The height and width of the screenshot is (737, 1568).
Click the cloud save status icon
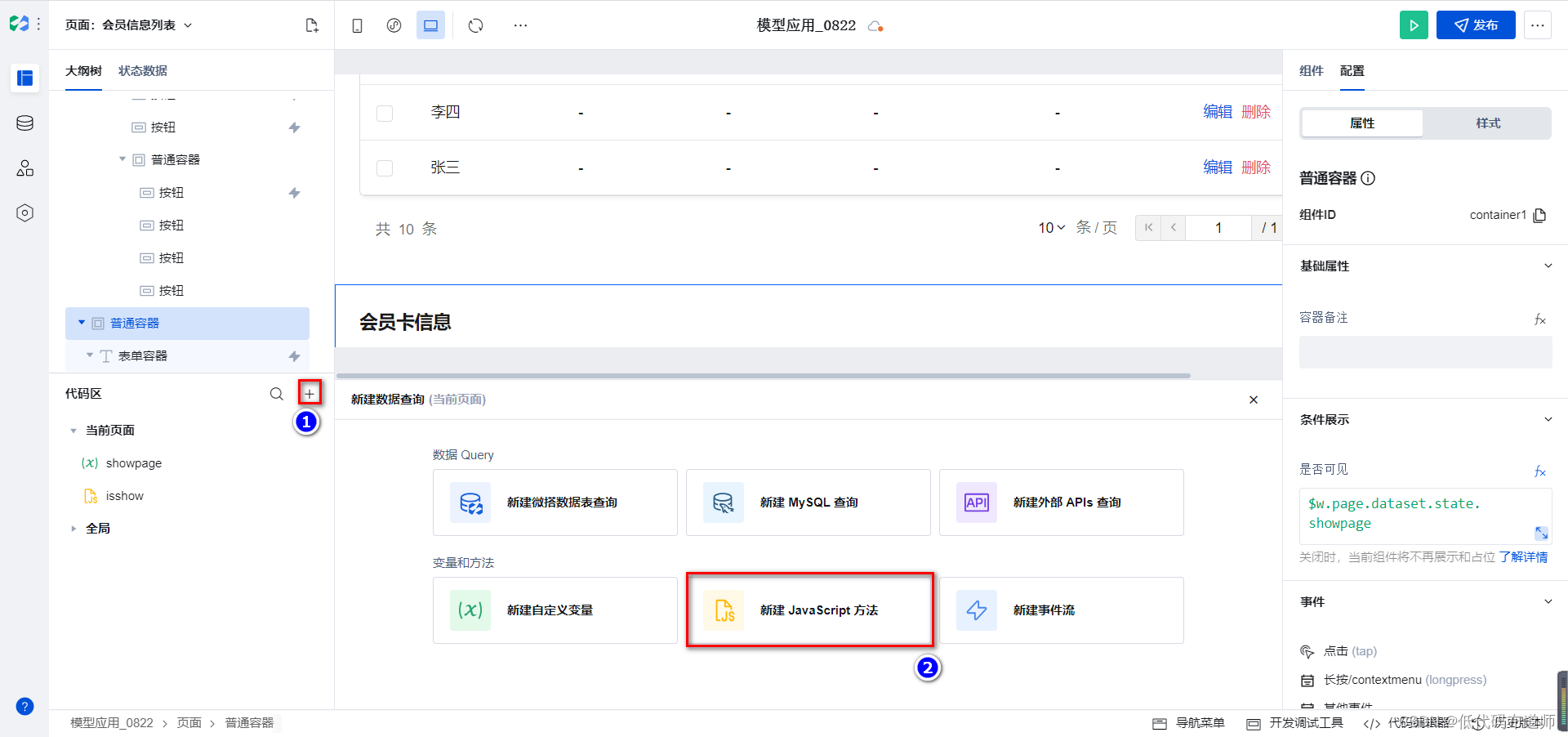(x=875, y=26)
